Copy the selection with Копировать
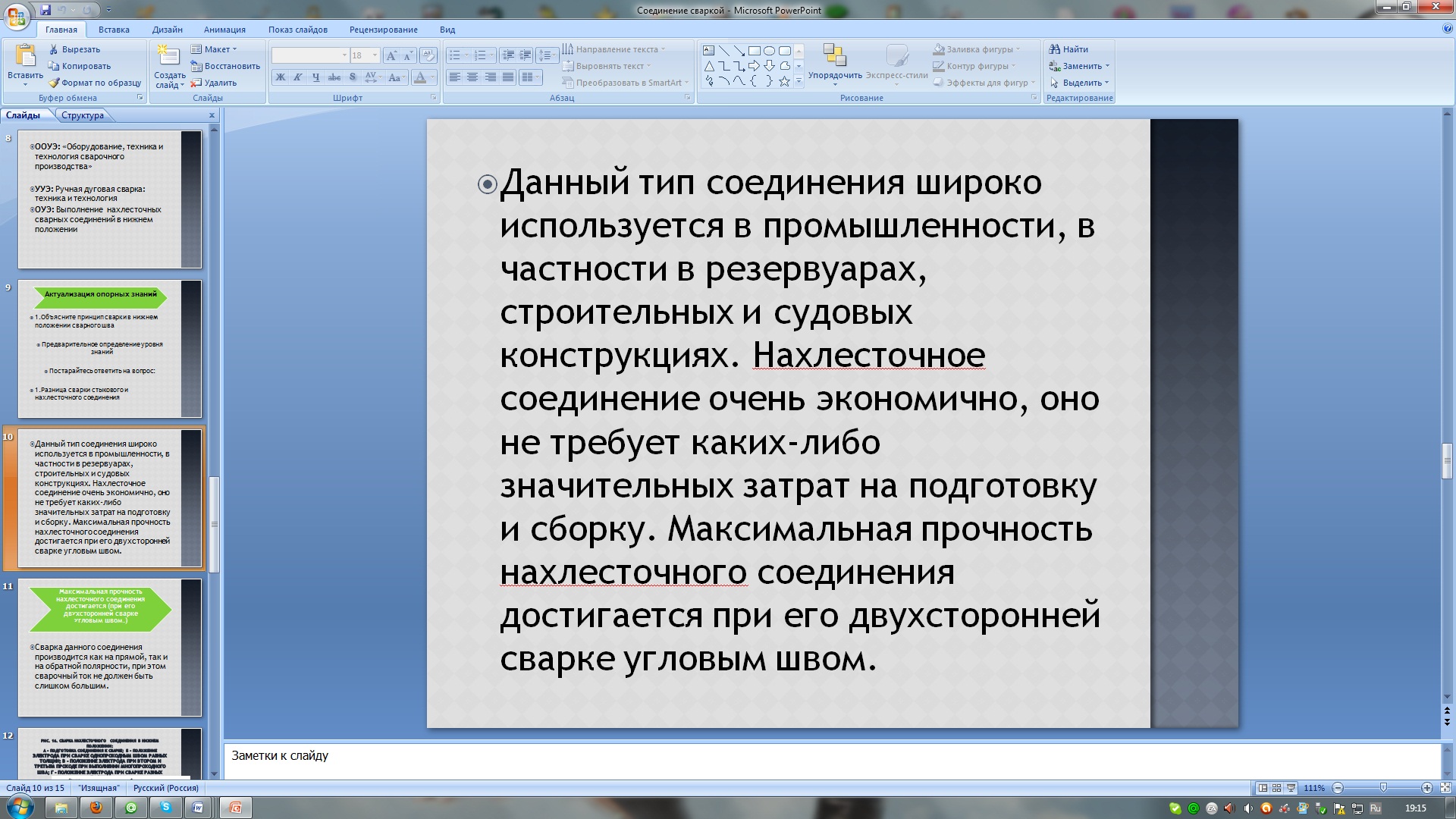Viewport: 1456px width, 819px height. 80,66
